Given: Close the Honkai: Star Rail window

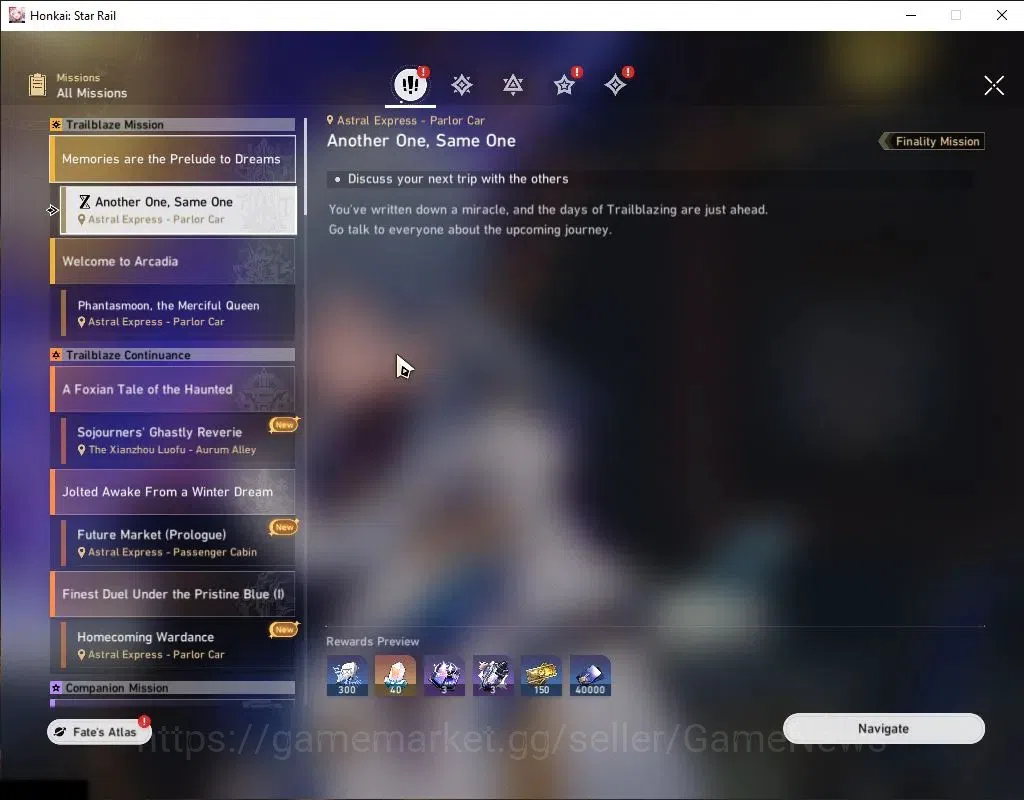Looking at the screenshot, I should click(1002, 15).
